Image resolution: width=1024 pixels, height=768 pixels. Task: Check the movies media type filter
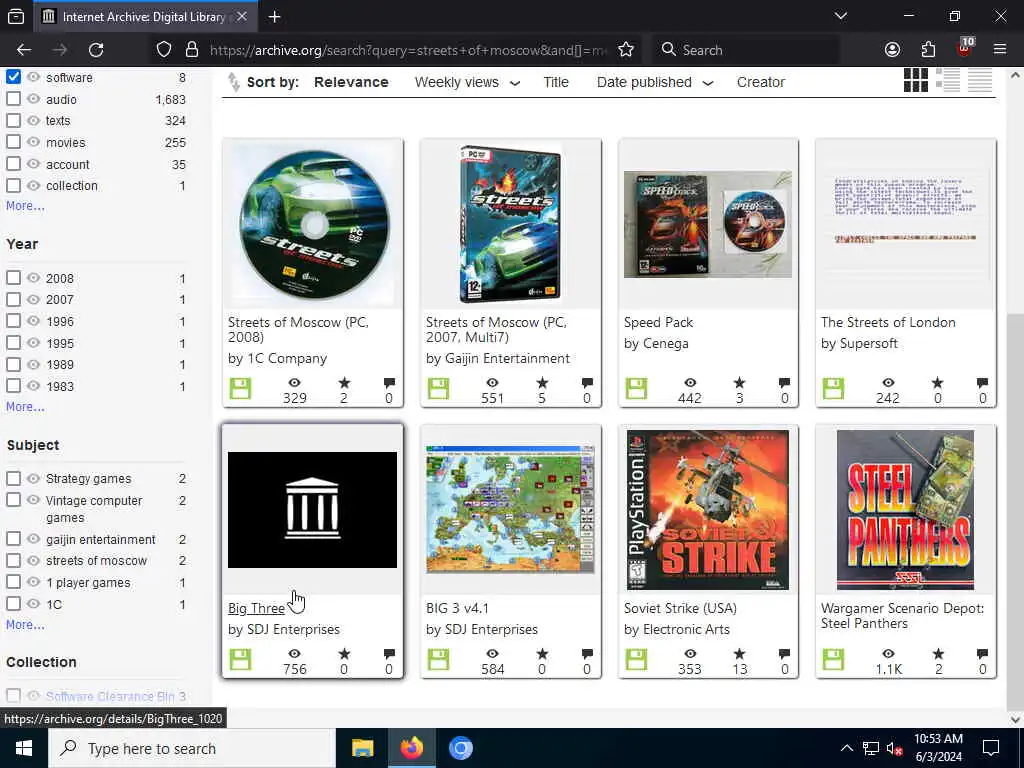13,142
